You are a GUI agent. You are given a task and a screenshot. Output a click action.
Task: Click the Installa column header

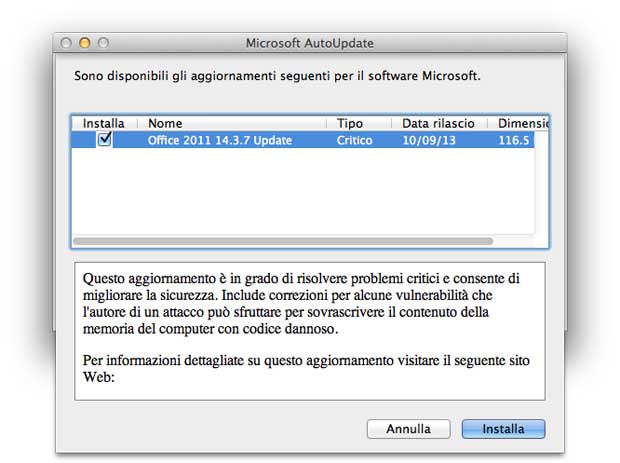coord(104,123)
